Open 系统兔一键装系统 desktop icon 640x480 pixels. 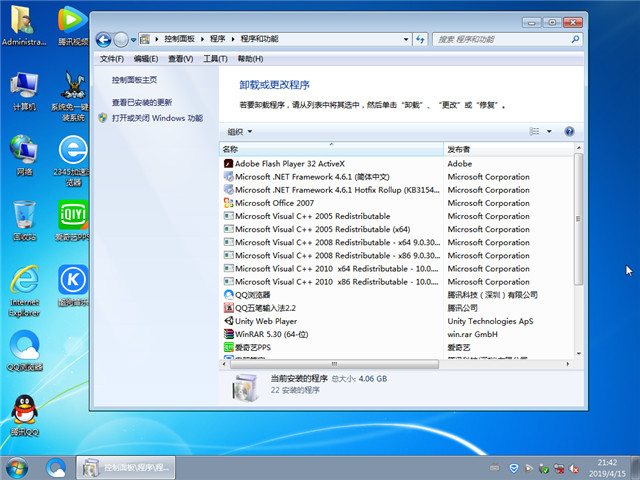(x=71, y=96)
